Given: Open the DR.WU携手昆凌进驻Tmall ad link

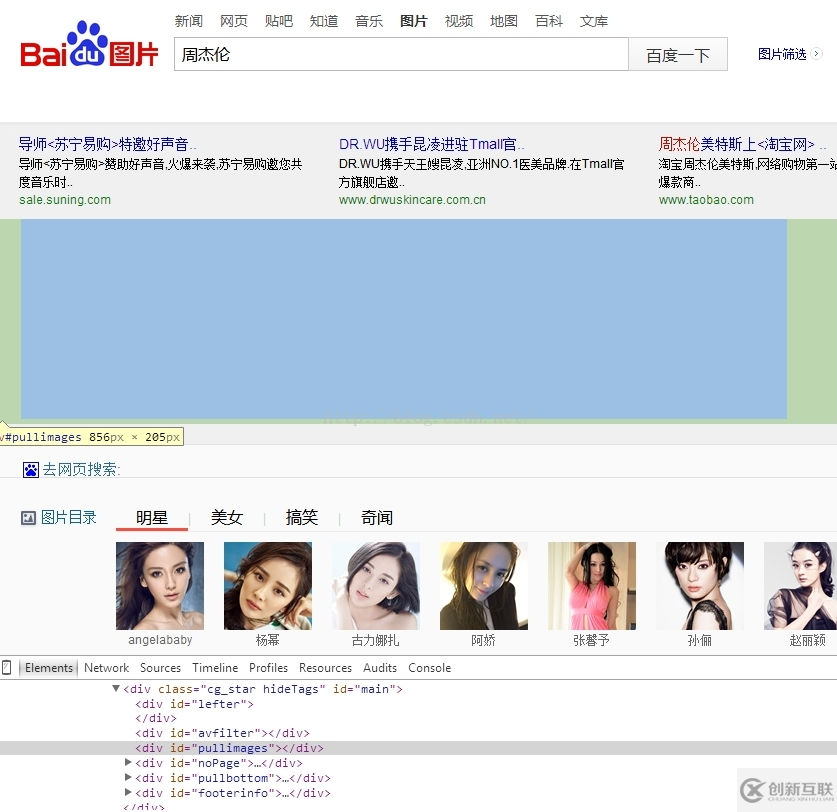Looking at the screenshot, I should coord(431,144).
